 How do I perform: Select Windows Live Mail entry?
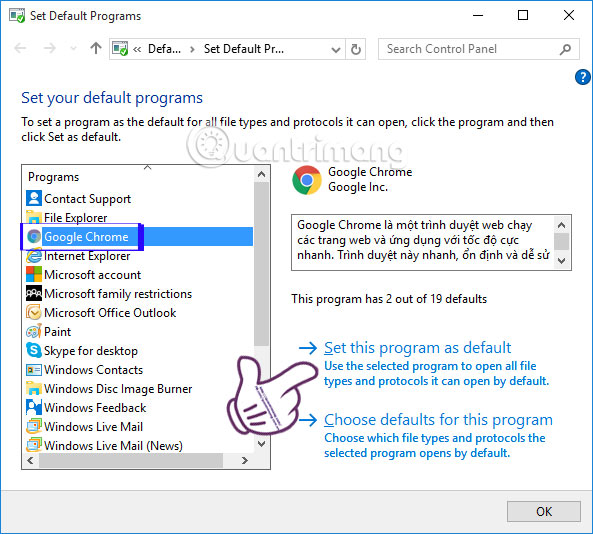click(x=93, y=427)
